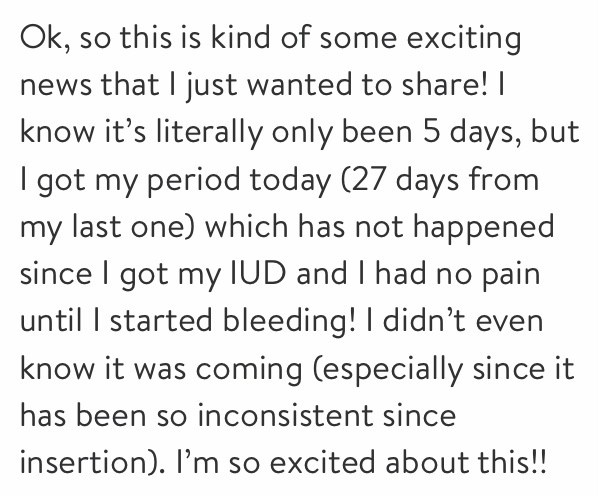Click the word "inconsistent" in the paragraph
The height and width of the screenshot is (496, 598).
(x=285, y=415)
